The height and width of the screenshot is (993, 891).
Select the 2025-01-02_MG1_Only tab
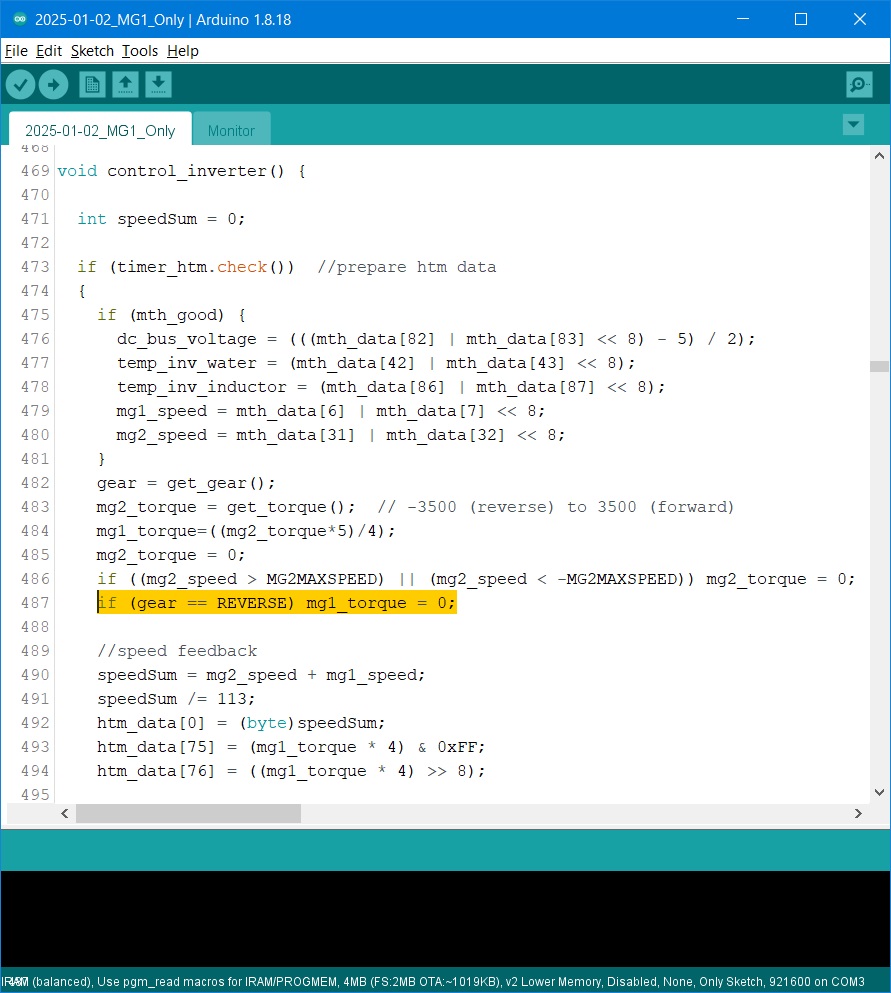click(100, 131)
